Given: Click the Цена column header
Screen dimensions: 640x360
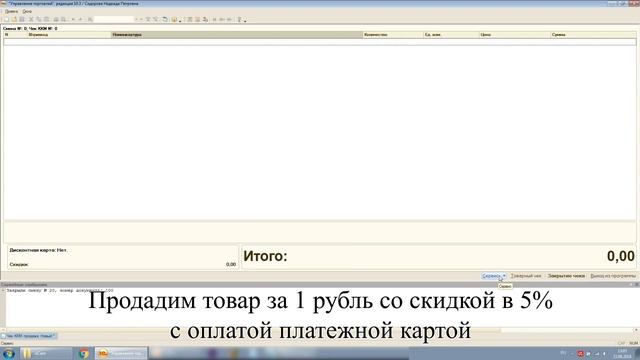Looking at the screenshot, I should [x=514, y=35].
